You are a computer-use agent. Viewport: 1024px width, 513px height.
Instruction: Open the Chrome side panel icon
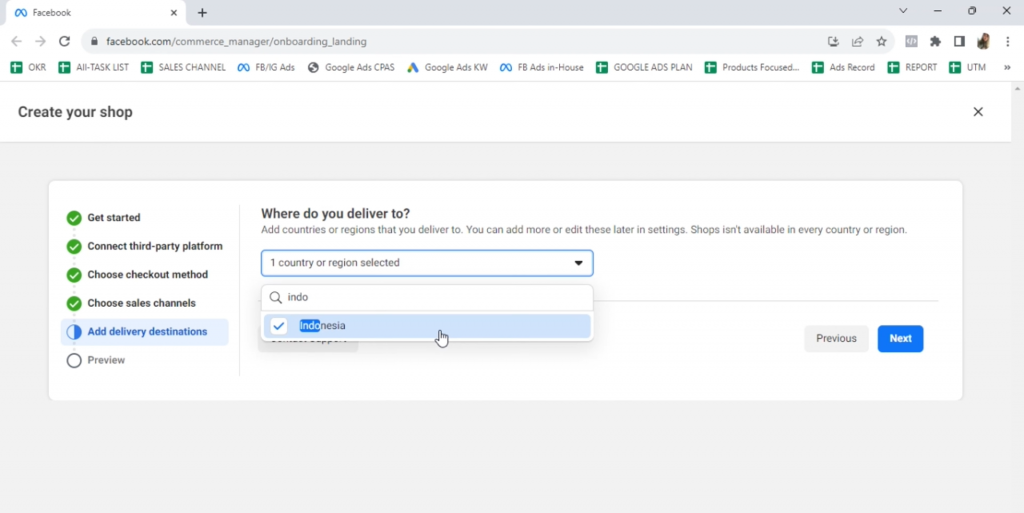pos(959,41)
